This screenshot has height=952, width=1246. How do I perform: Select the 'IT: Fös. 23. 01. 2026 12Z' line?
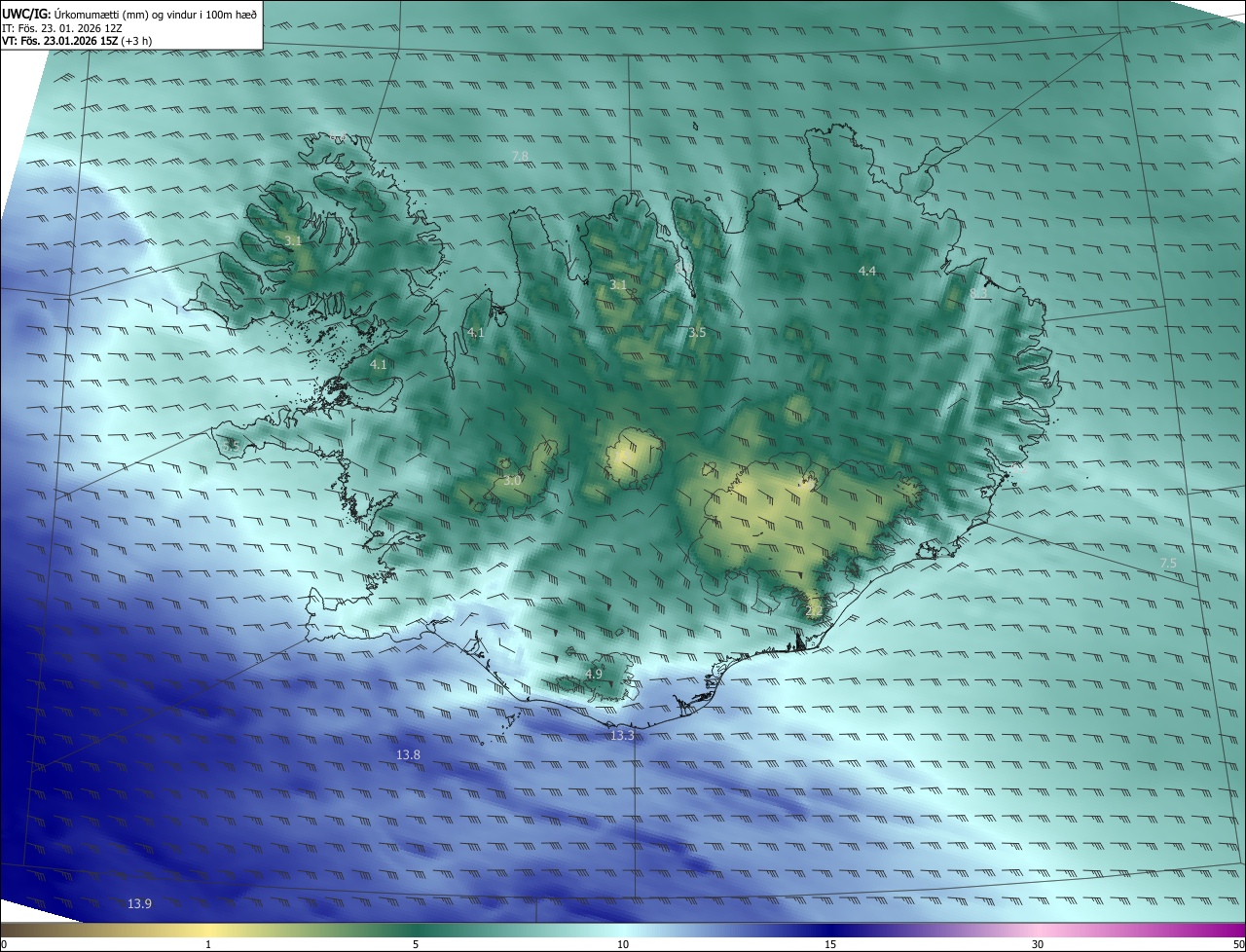61,28
